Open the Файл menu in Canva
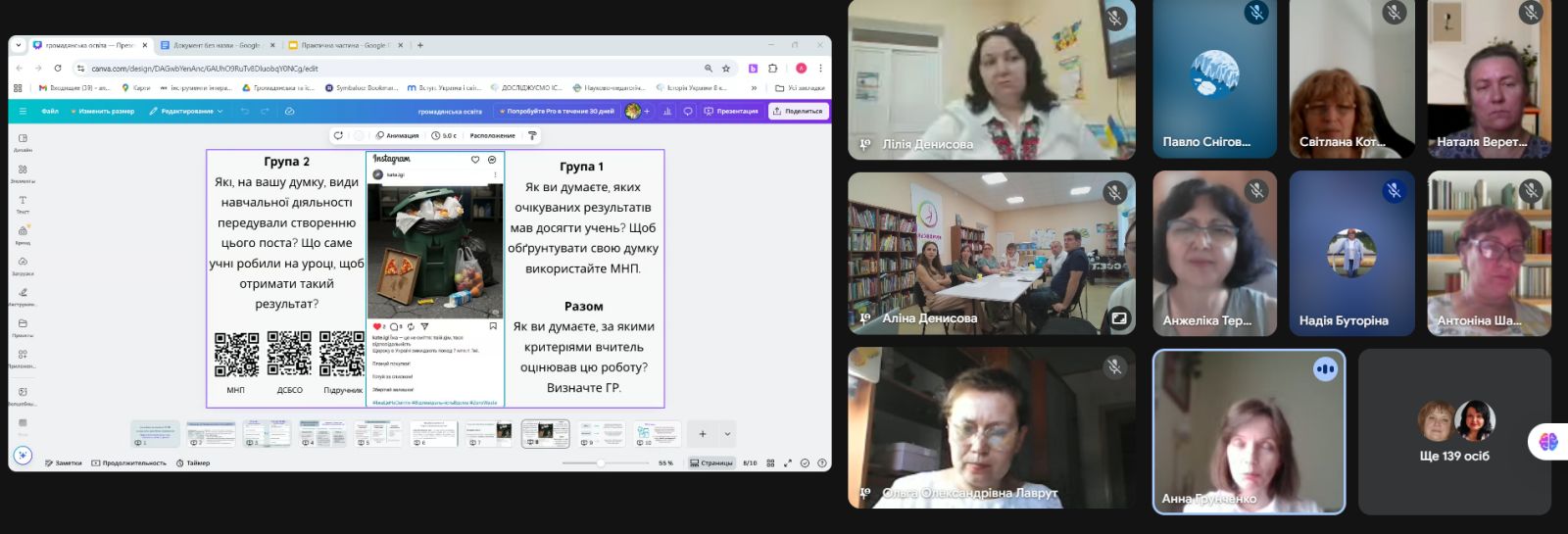 [50, 111]
